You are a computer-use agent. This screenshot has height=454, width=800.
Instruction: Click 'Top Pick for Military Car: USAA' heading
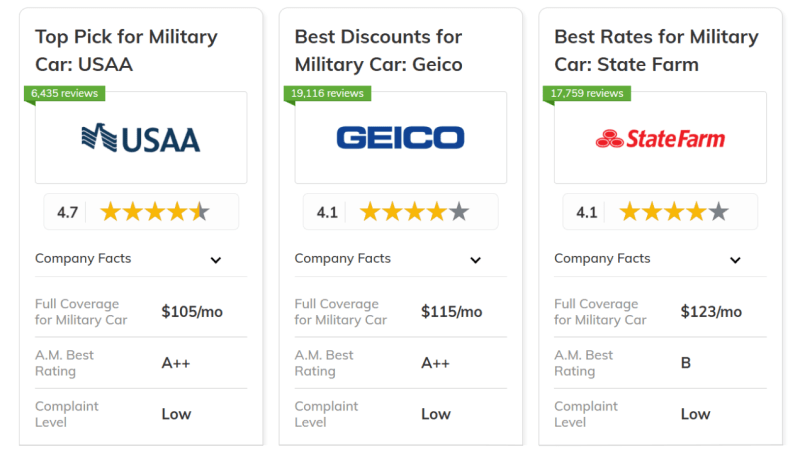[126, 51]
